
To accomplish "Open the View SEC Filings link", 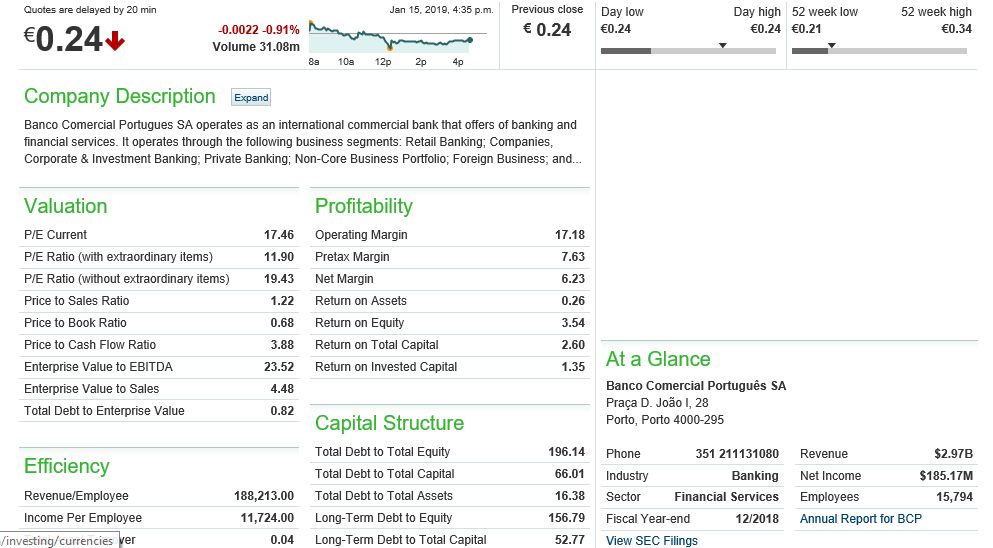I will point(651,541).
